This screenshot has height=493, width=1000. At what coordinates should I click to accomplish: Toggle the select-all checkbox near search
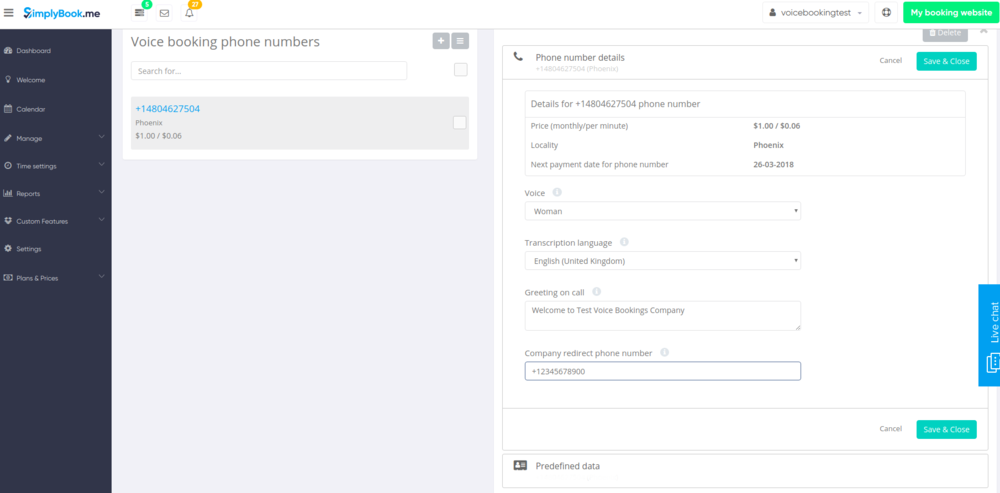pyautogui.click(x=460, y=70)
